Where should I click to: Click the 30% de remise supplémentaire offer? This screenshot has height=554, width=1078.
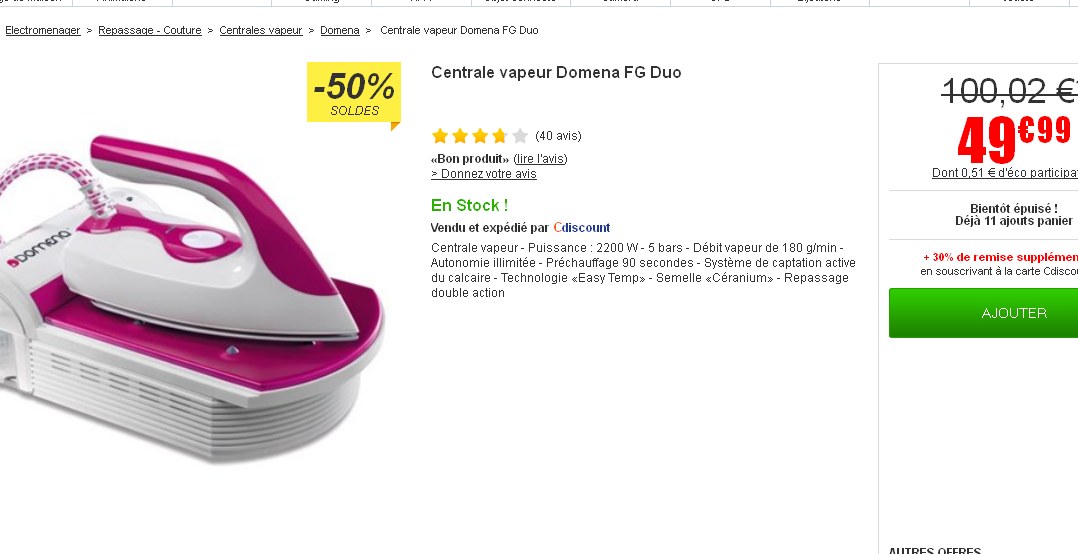[1000, 257]
